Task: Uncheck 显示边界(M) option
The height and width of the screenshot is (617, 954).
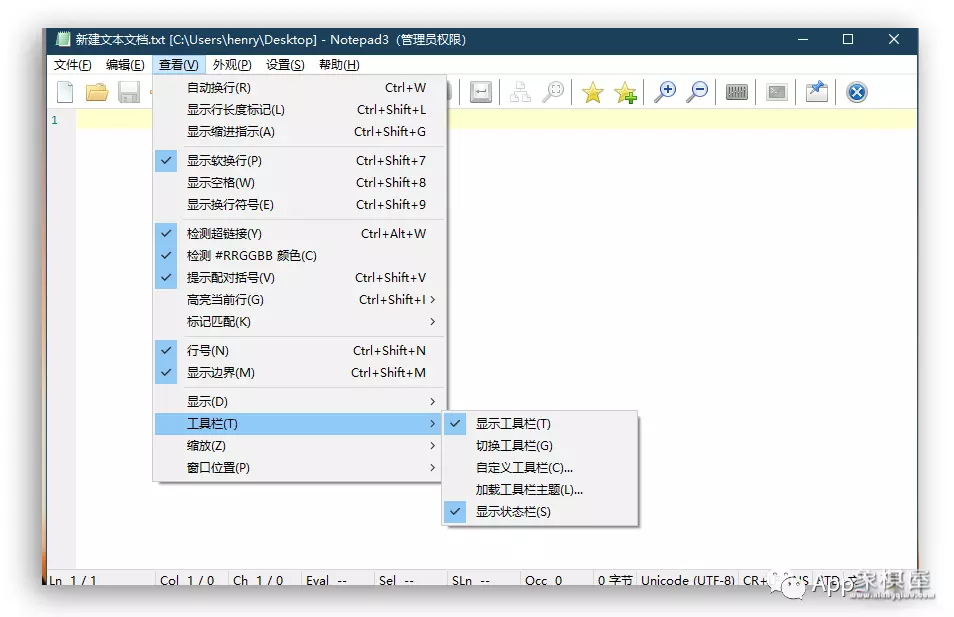Action: tap(300, 372)
